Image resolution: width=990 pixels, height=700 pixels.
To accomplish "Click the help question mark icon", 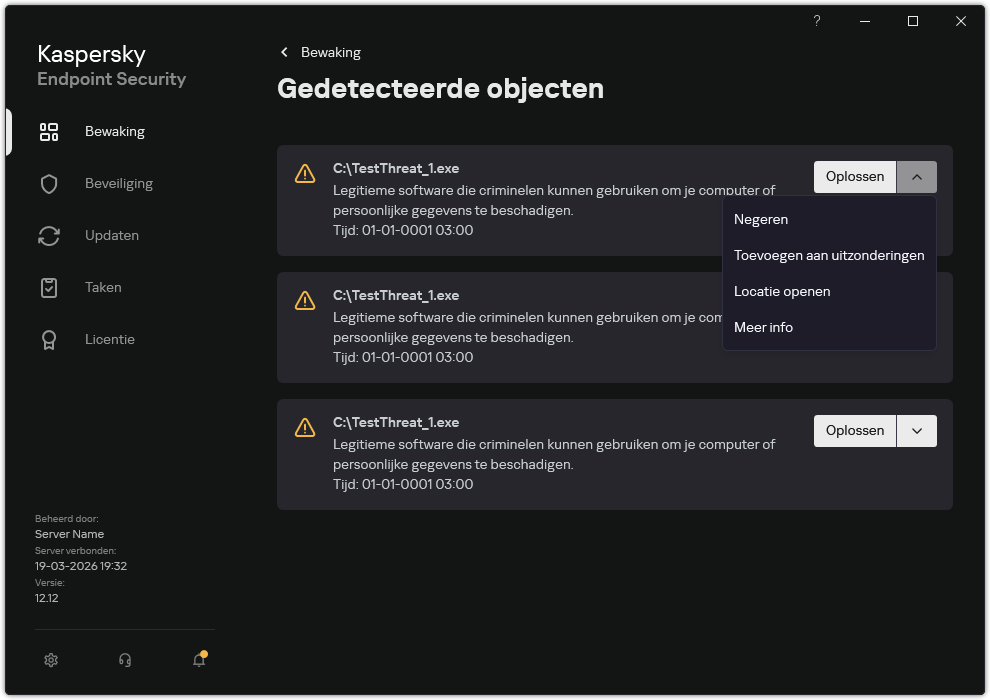I will tap(816, 21).
